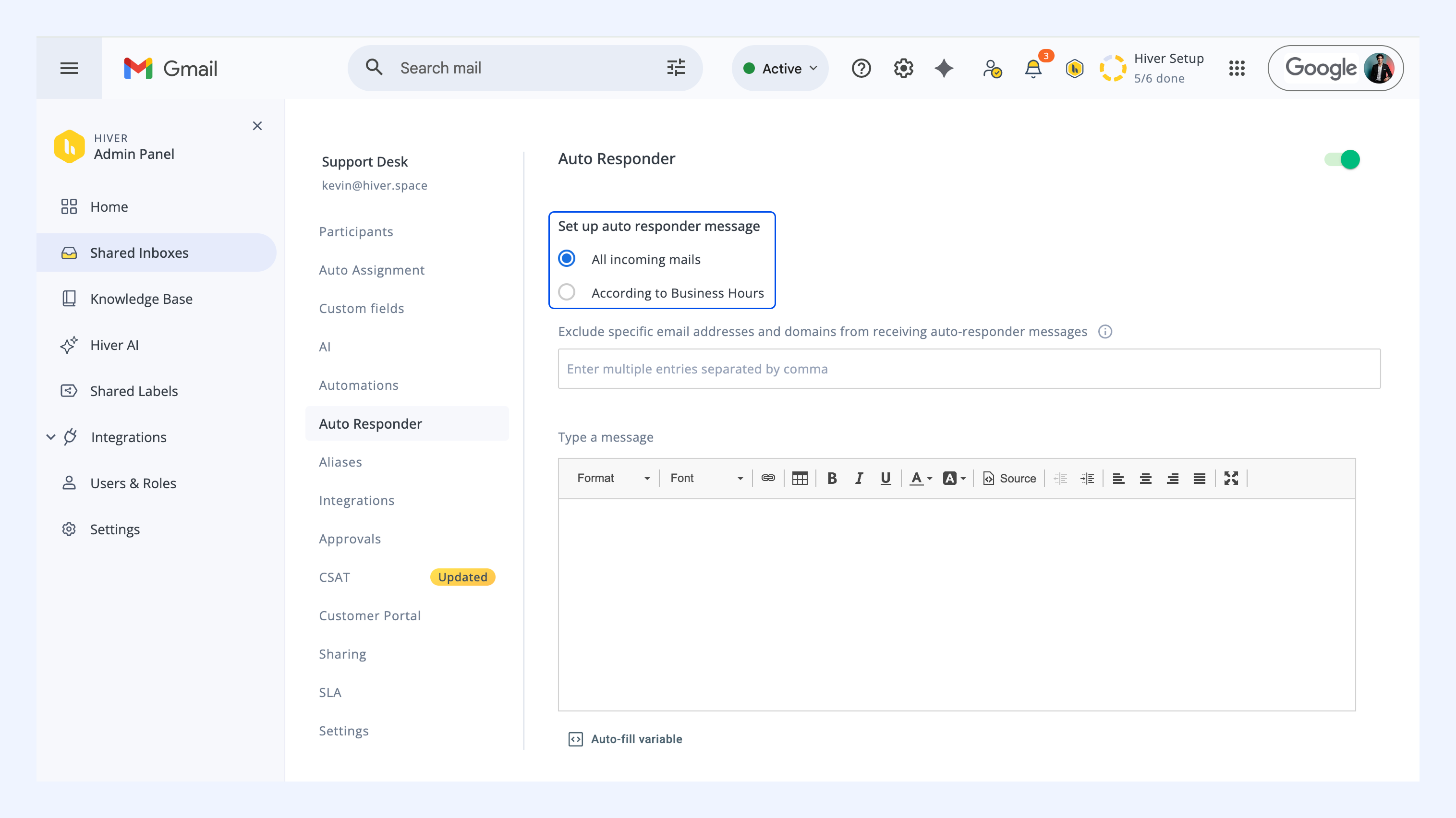Insert a link in the message editor
The width and height of the screenshot is (1456, 818).
768,478
